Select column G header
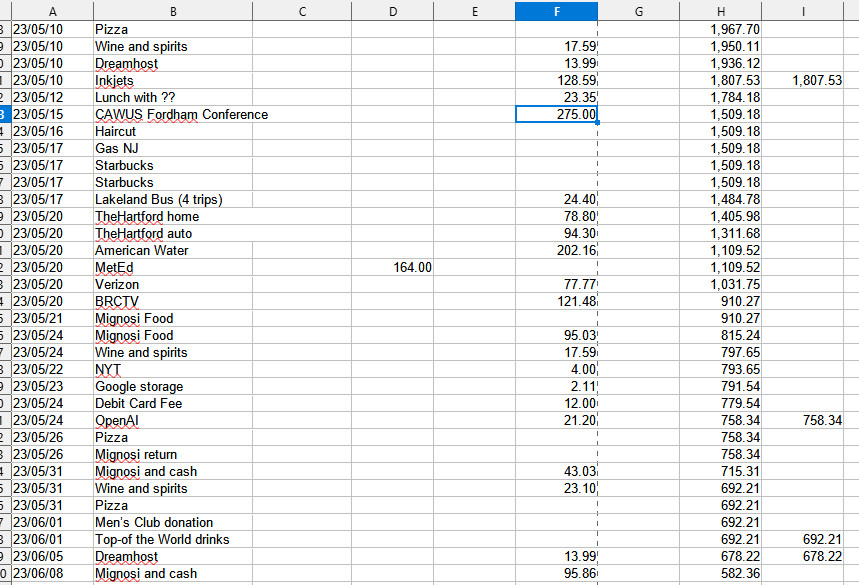This screenshot has width=859, height=585. (639, 12)
